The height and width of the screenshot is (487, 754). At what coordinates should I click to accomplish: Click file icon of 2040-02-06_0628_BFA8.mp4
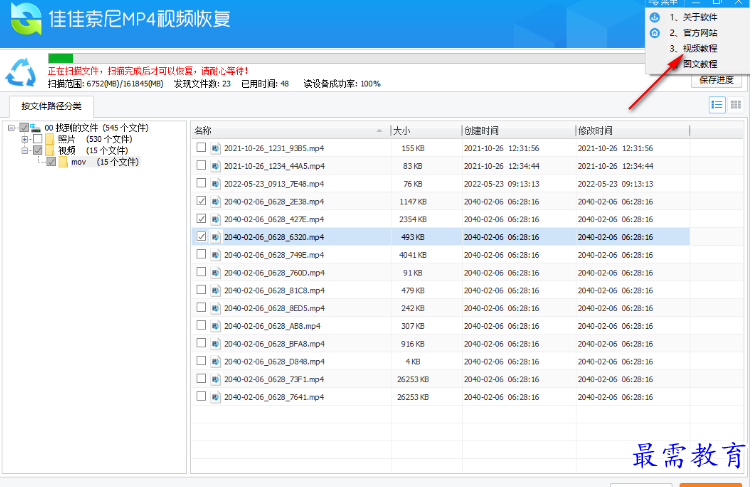click(215, 344)
